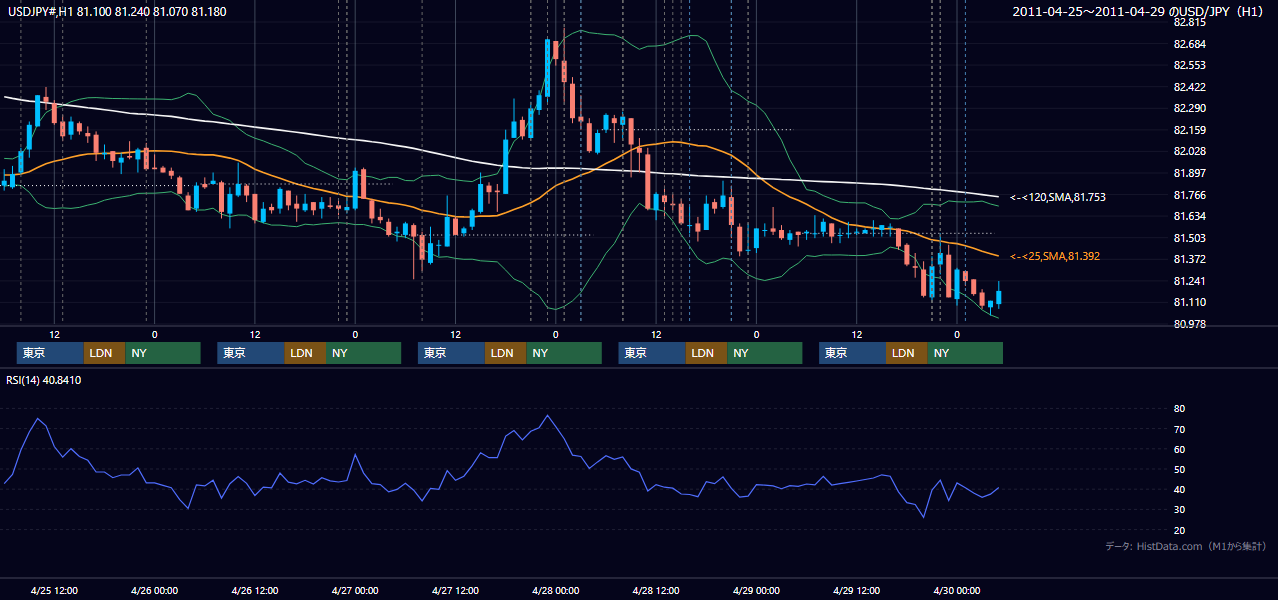Select the RSI(14) 40.8410 indicator label

(x=44, y=380)
